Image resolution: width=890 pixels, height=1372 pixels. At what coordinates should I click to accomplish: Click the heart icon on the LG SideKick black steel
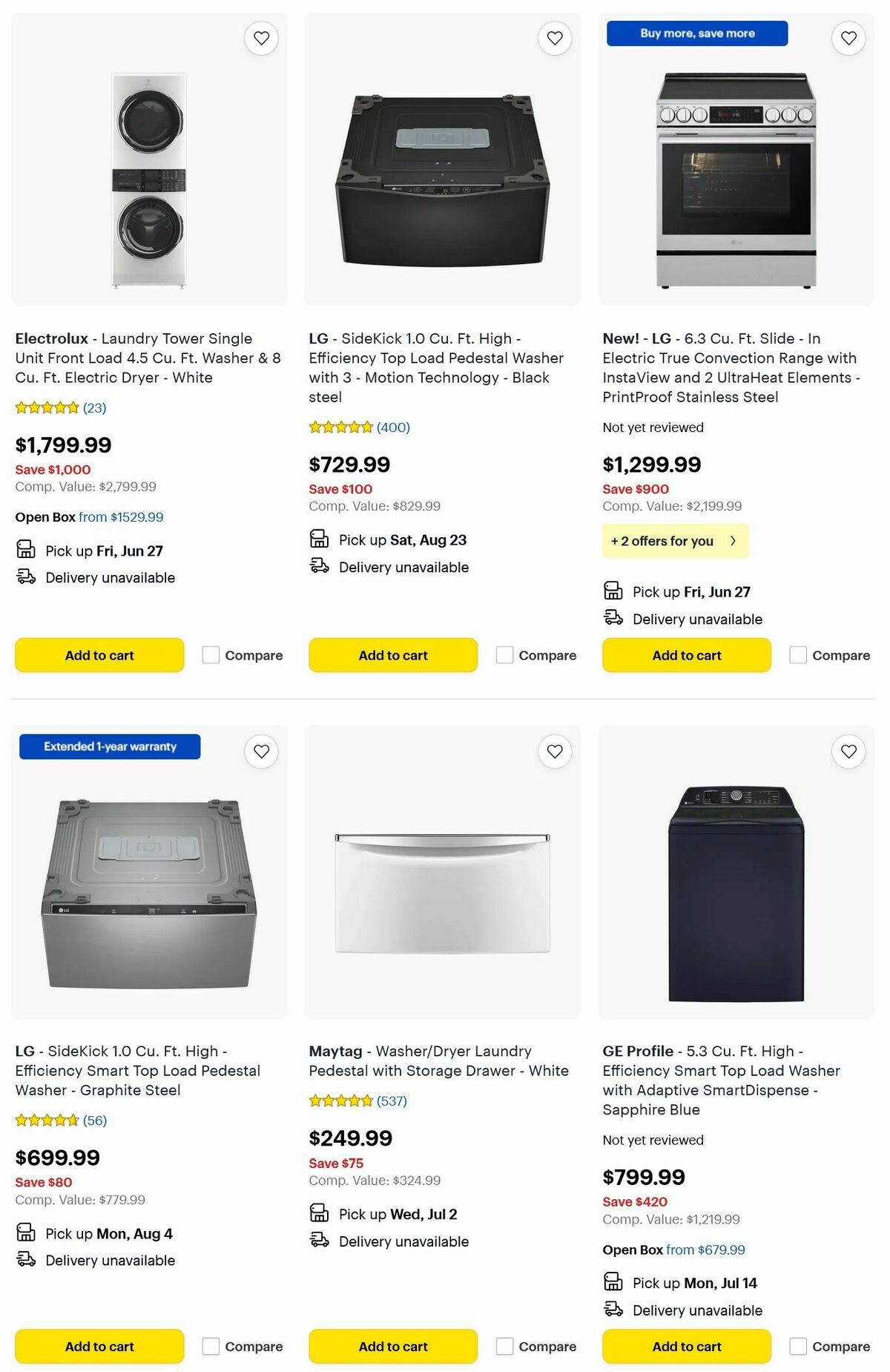click(x=555, y=38)
